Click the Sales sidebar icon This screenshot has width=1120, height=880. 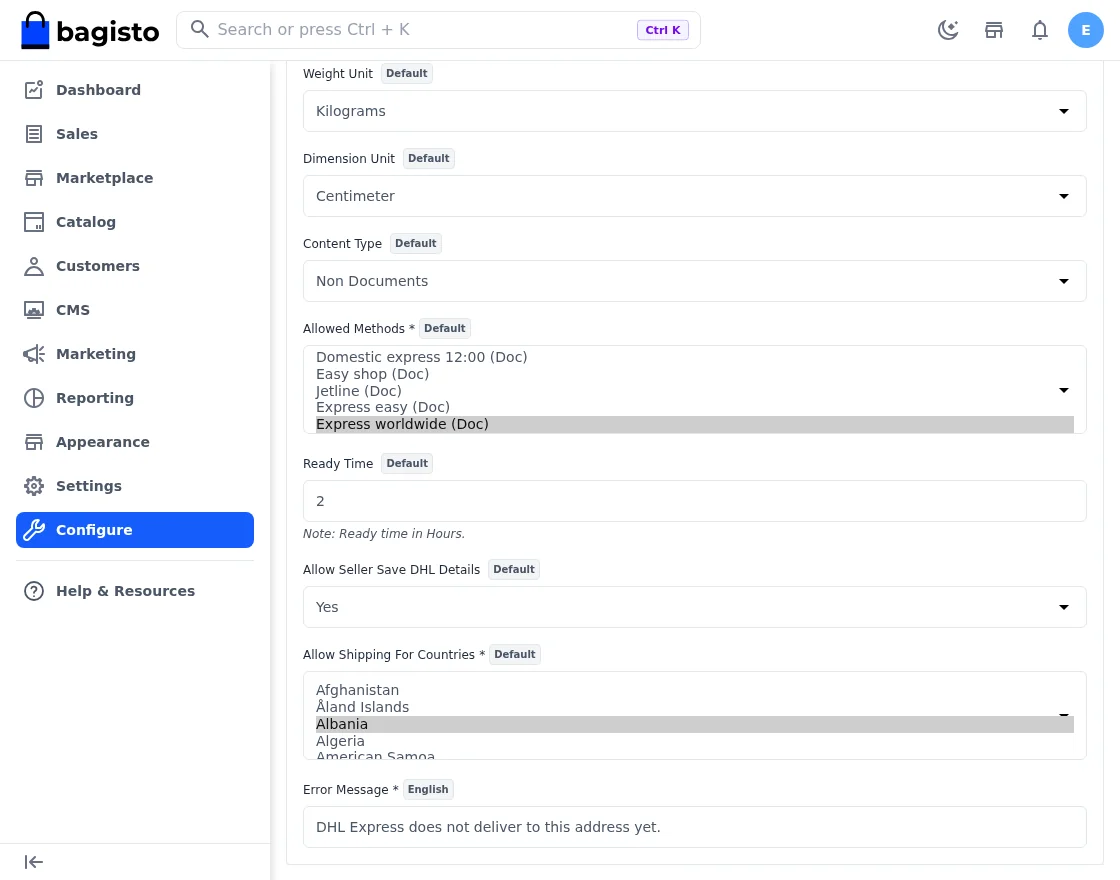34,134
